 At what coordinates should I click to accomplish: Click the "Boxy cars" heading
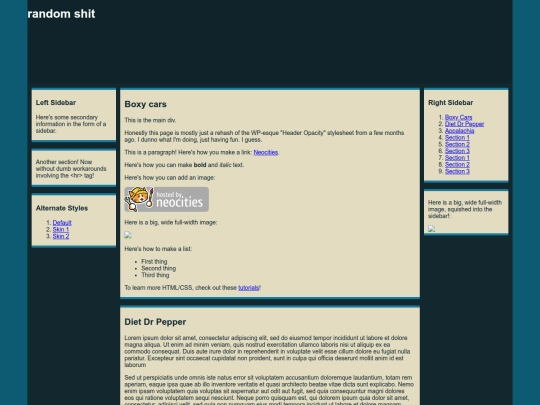coord(145,104)
